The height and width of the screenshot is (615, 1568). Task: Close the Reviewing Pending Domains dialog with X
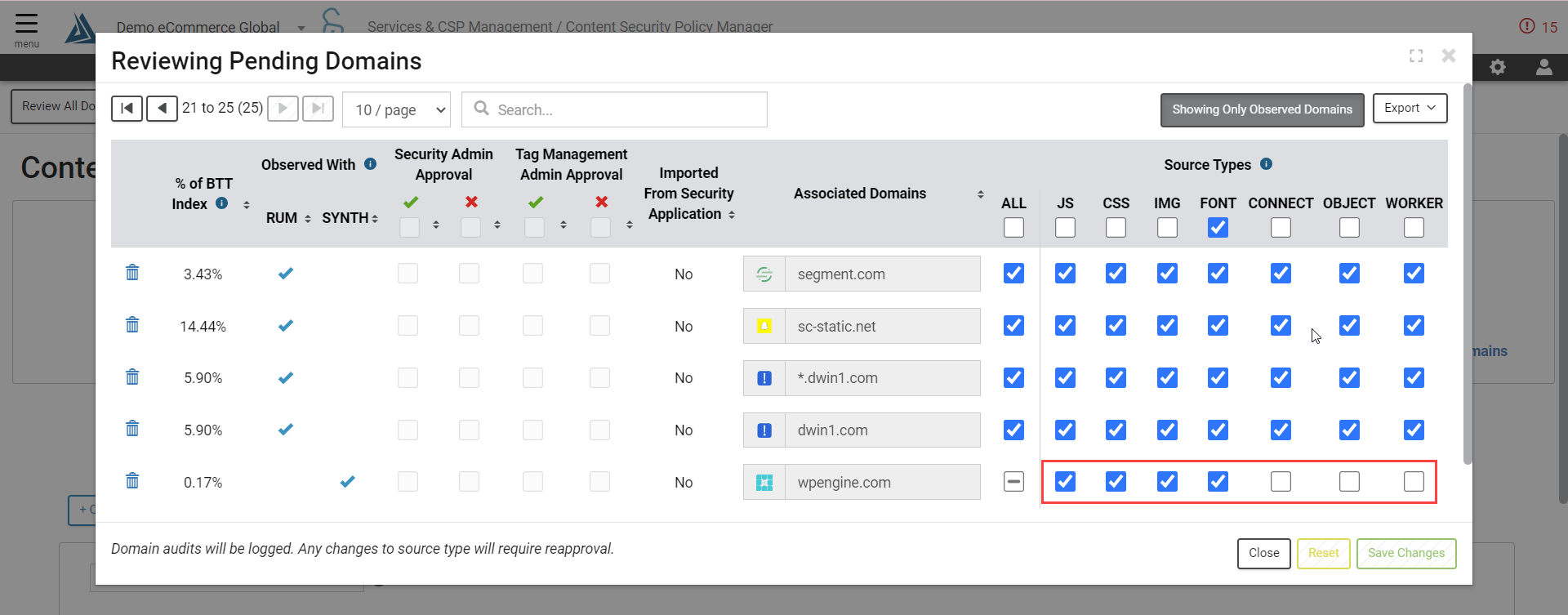pyautogui.click(x=1449, y=56)
